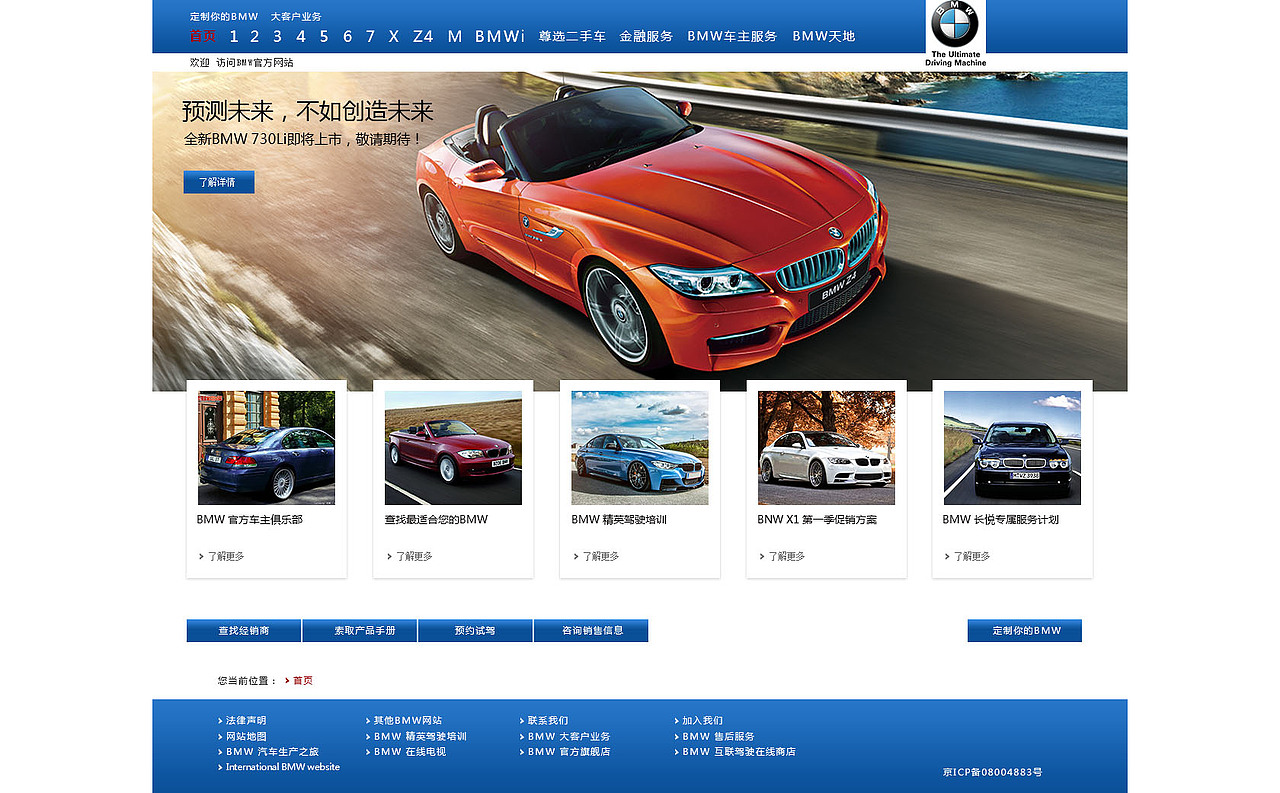Viewport: 1280px width, 793px height.
Task: Click 定制你的BMW button above footer
Action: pos(1025,631)
